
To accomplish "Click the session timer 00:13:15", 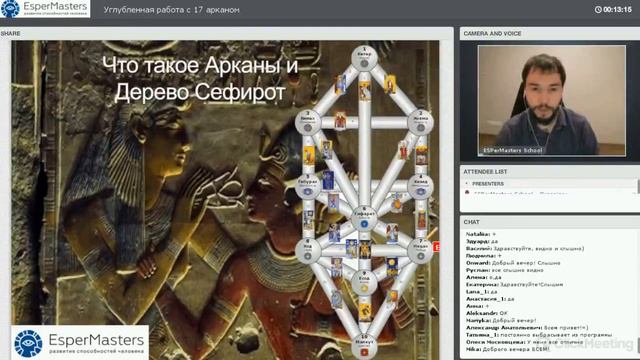I will point(618,9).
